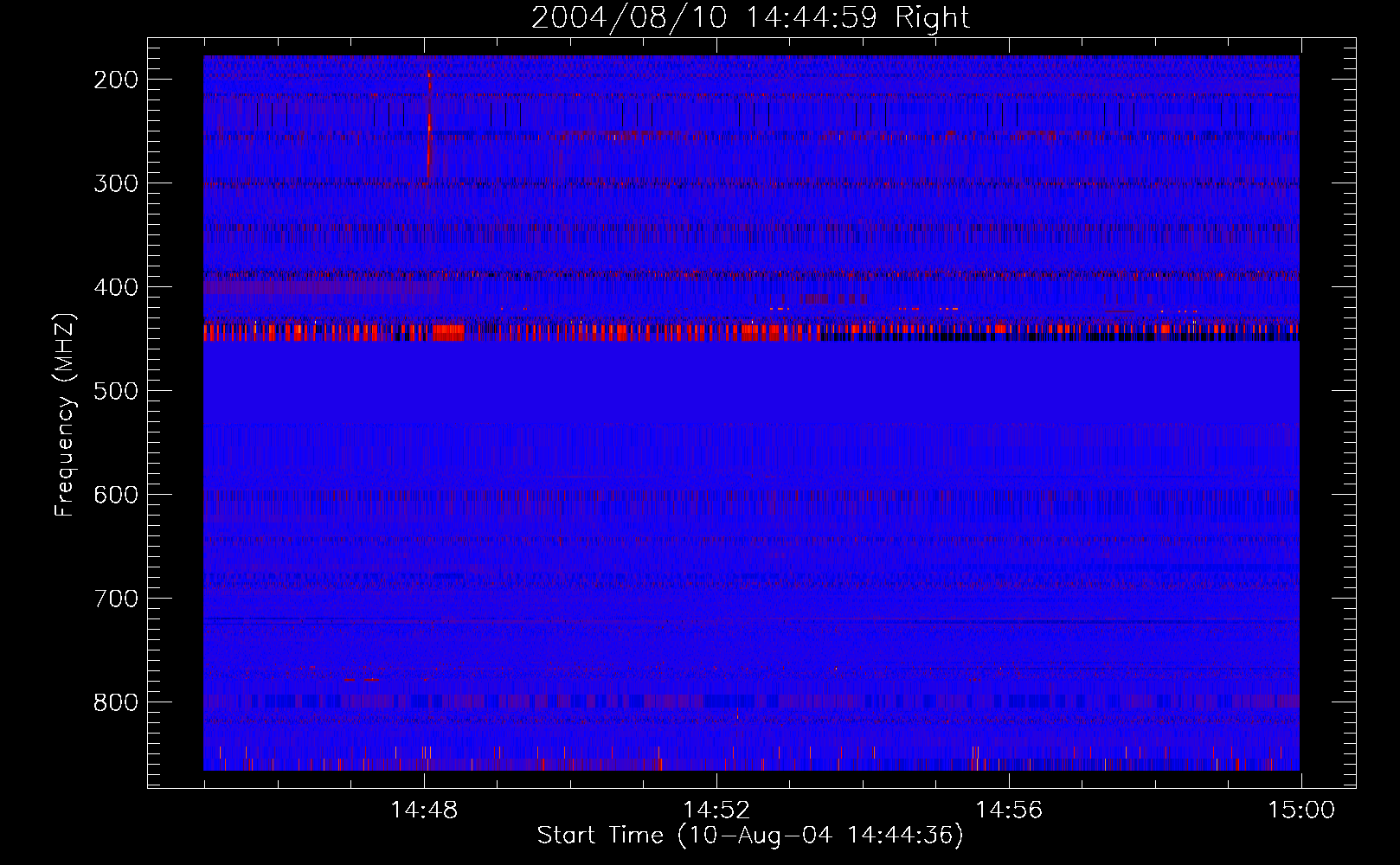This screenshot has height=865, width=1400.
Task: Click the plot title "2004/08/10 14:44:59 Right"
Action: (x=750, y=17)
